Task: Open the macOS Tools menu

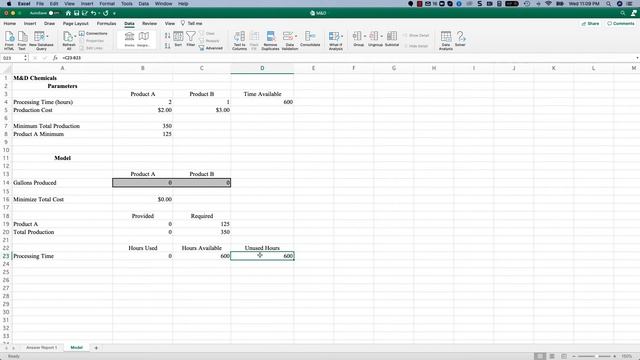Action: [x=127, y=4]
